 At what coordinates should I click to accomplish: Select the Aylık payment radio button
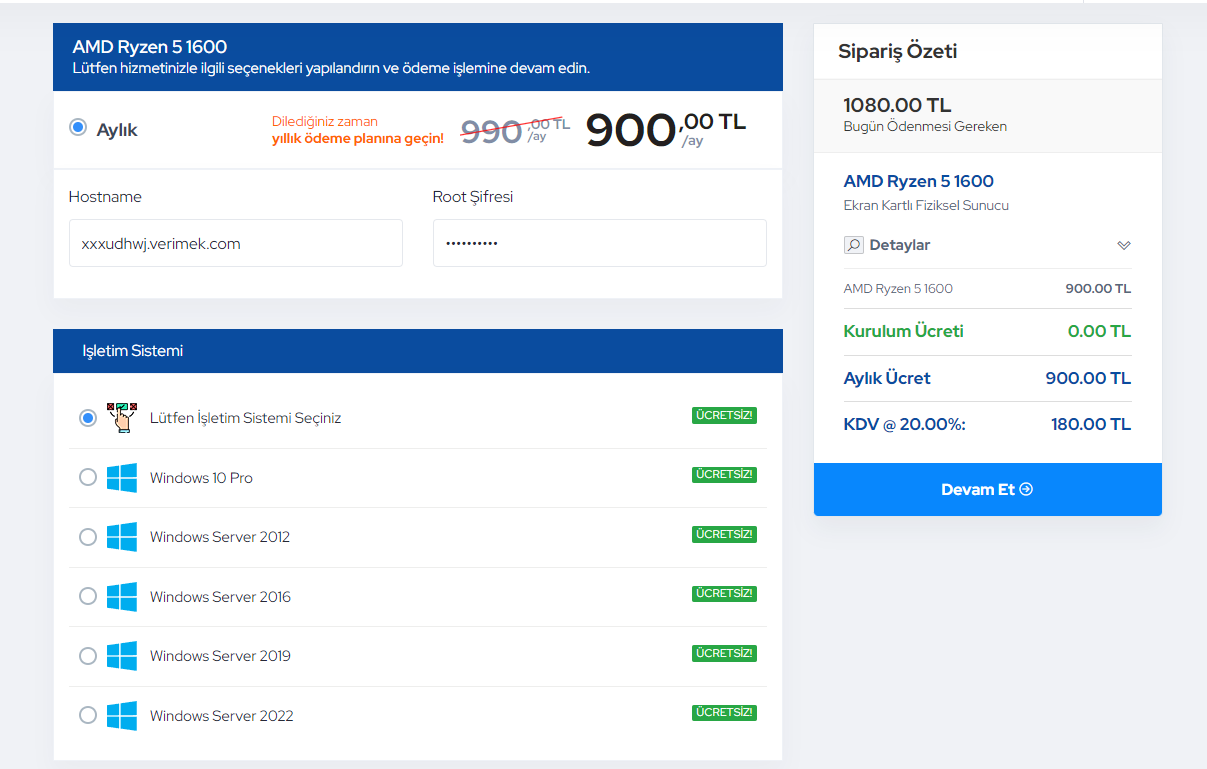78,128
